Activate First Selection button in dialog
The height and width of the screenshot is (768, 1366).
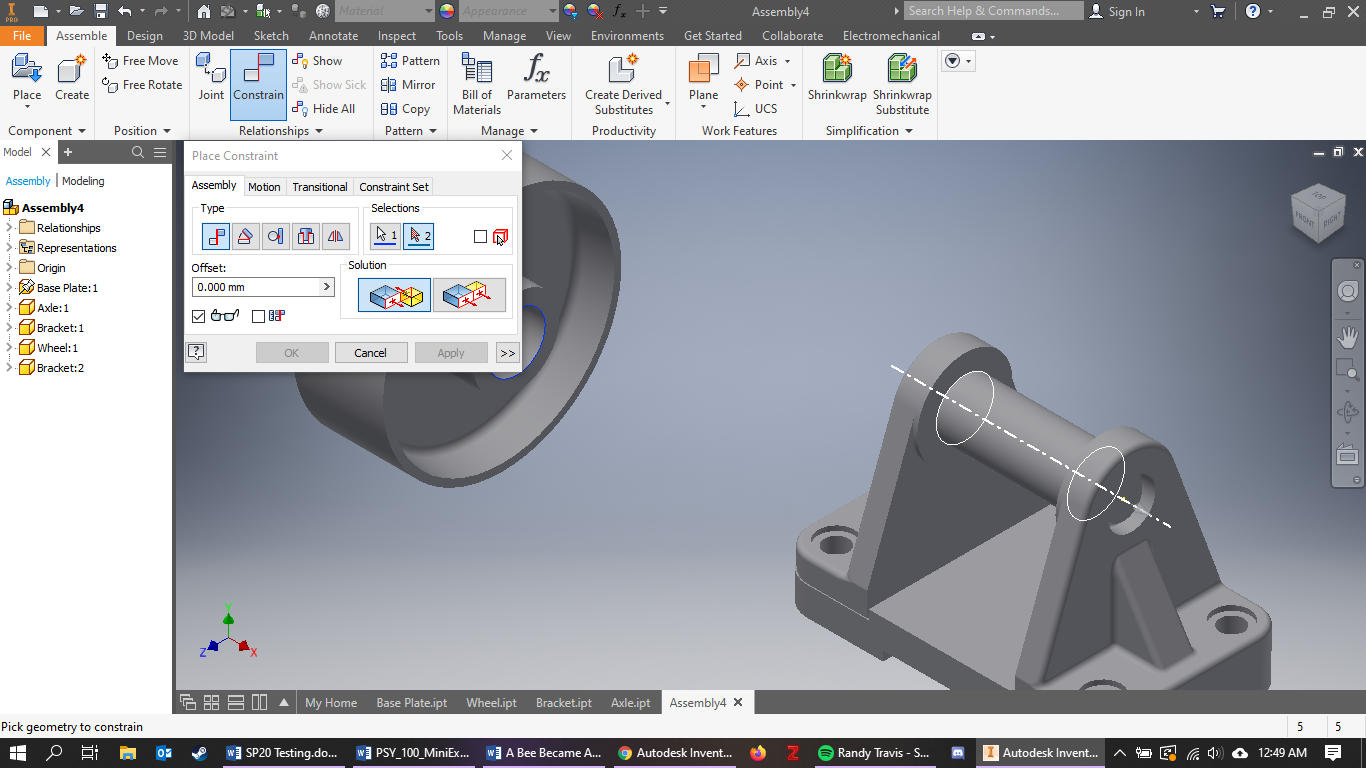pos(385,236)
